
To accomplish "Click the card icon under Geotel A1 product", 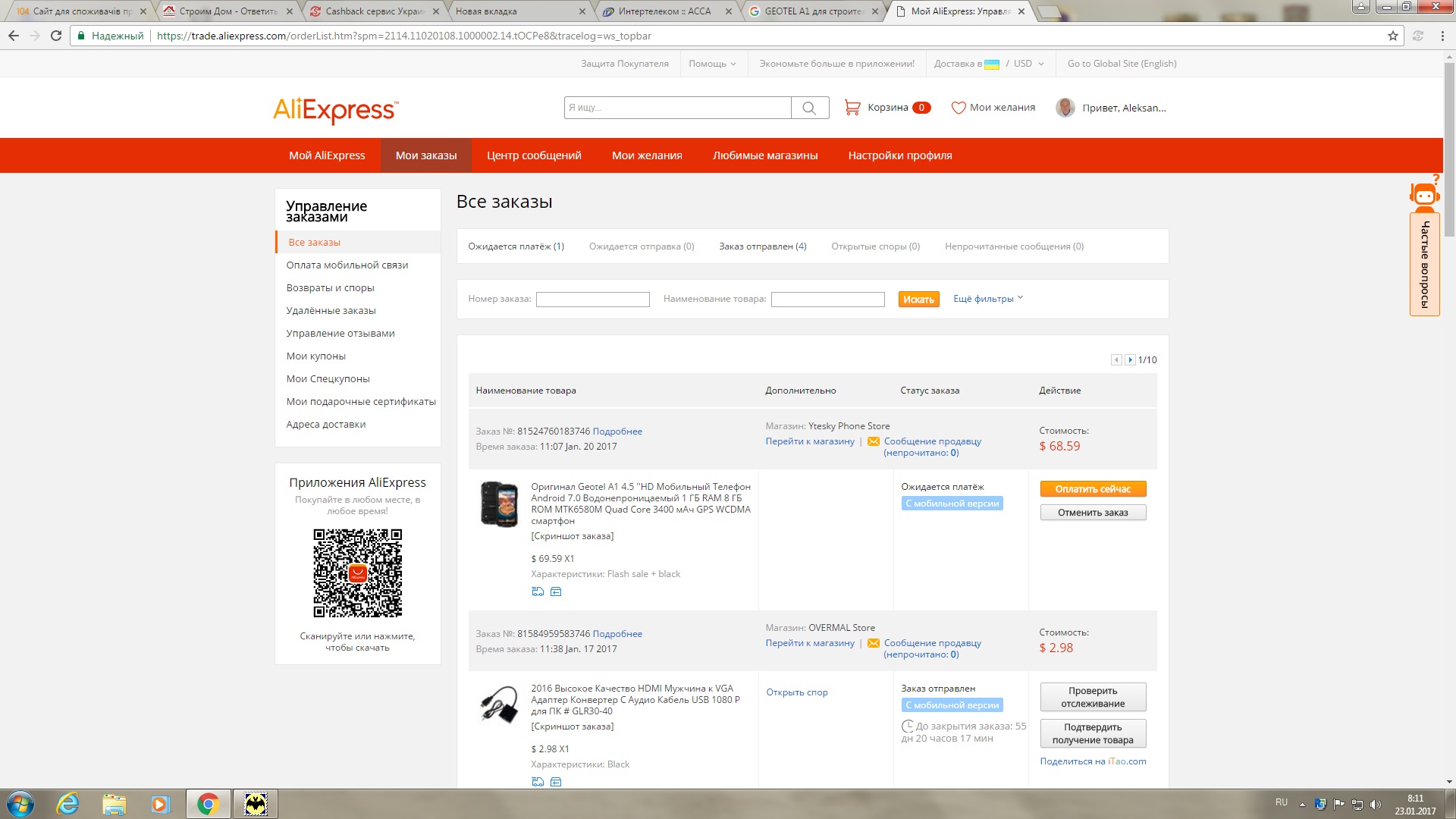I will pyautogui.click(x=556, y=591).
